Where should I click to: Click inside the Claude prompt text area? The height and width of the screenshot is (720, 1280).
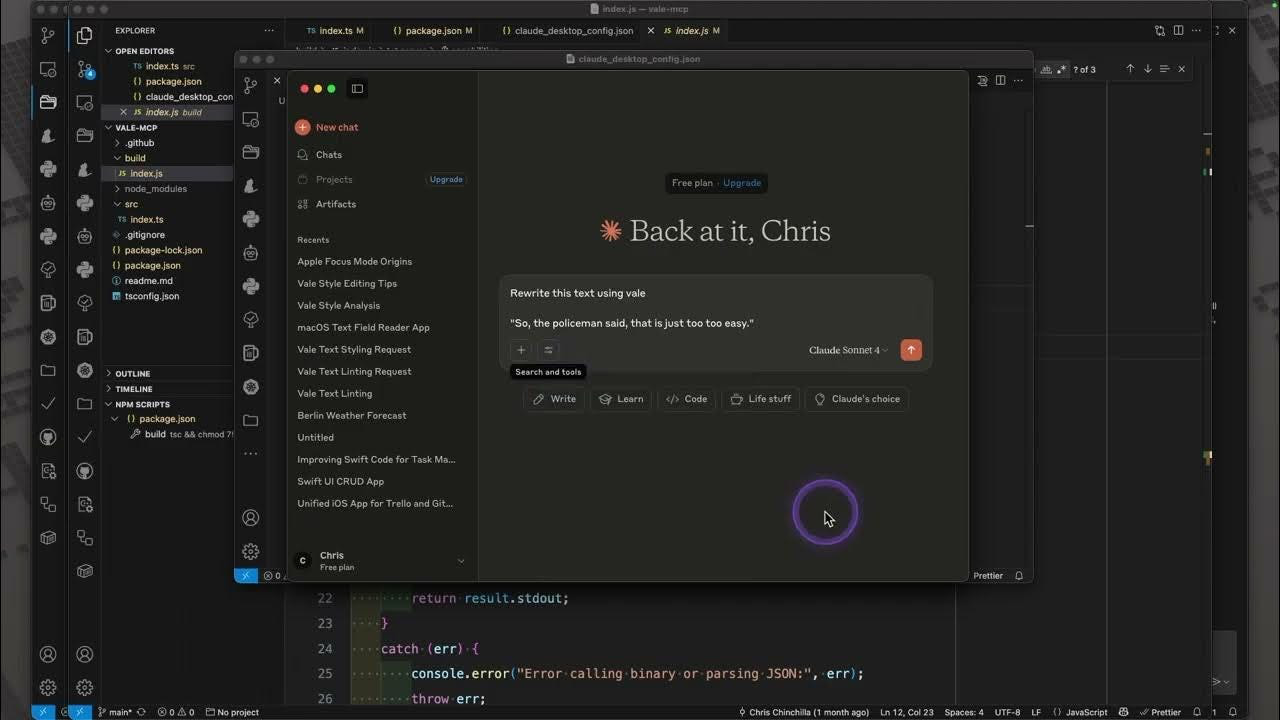(x=716, y=308)
